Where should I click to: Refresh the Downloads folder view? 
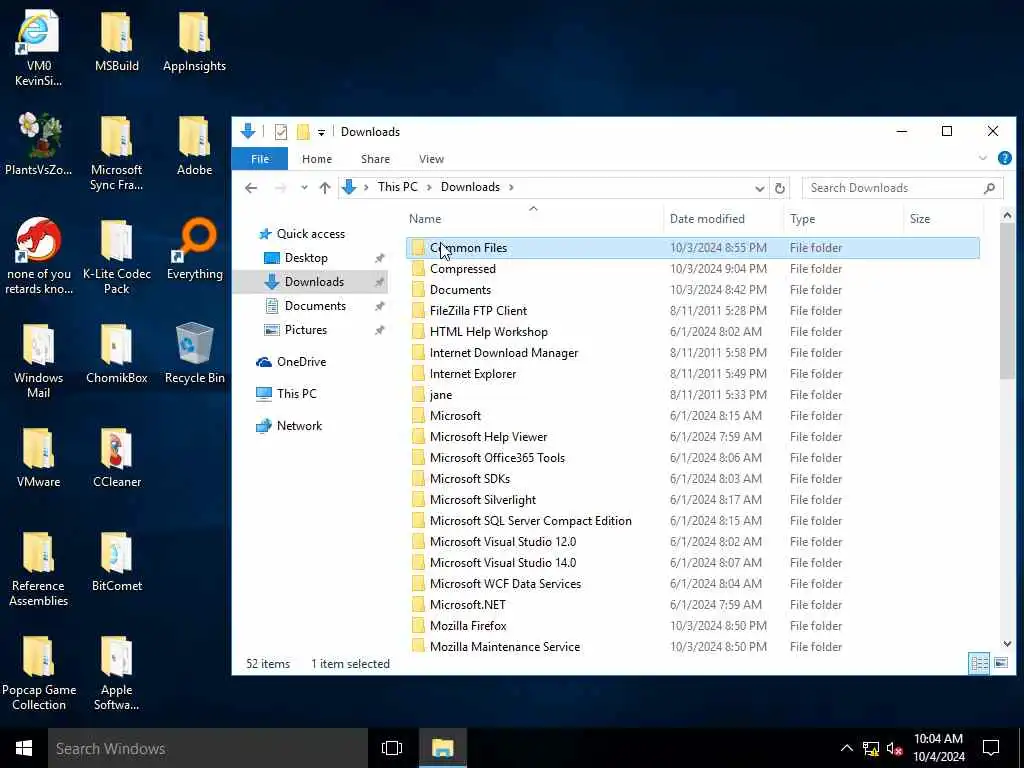click(779, 188)
